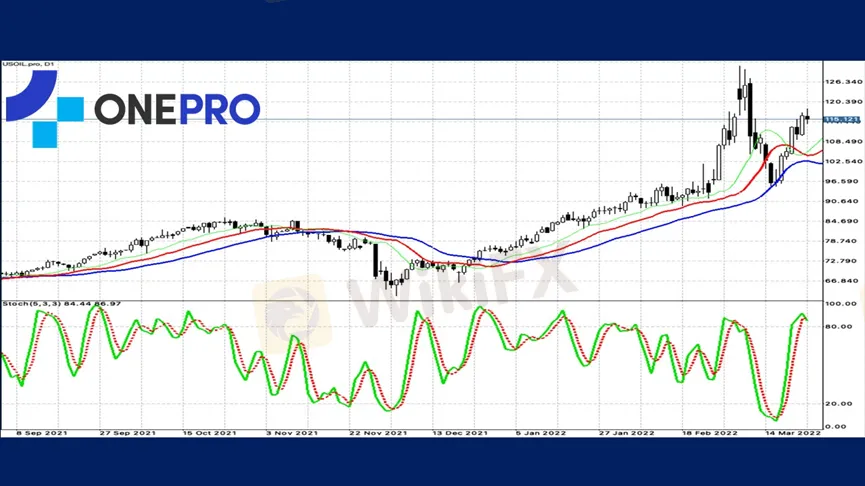The image size is (865, 486).
Task: Click the ONEPRO logo
Action: (132, 109)
